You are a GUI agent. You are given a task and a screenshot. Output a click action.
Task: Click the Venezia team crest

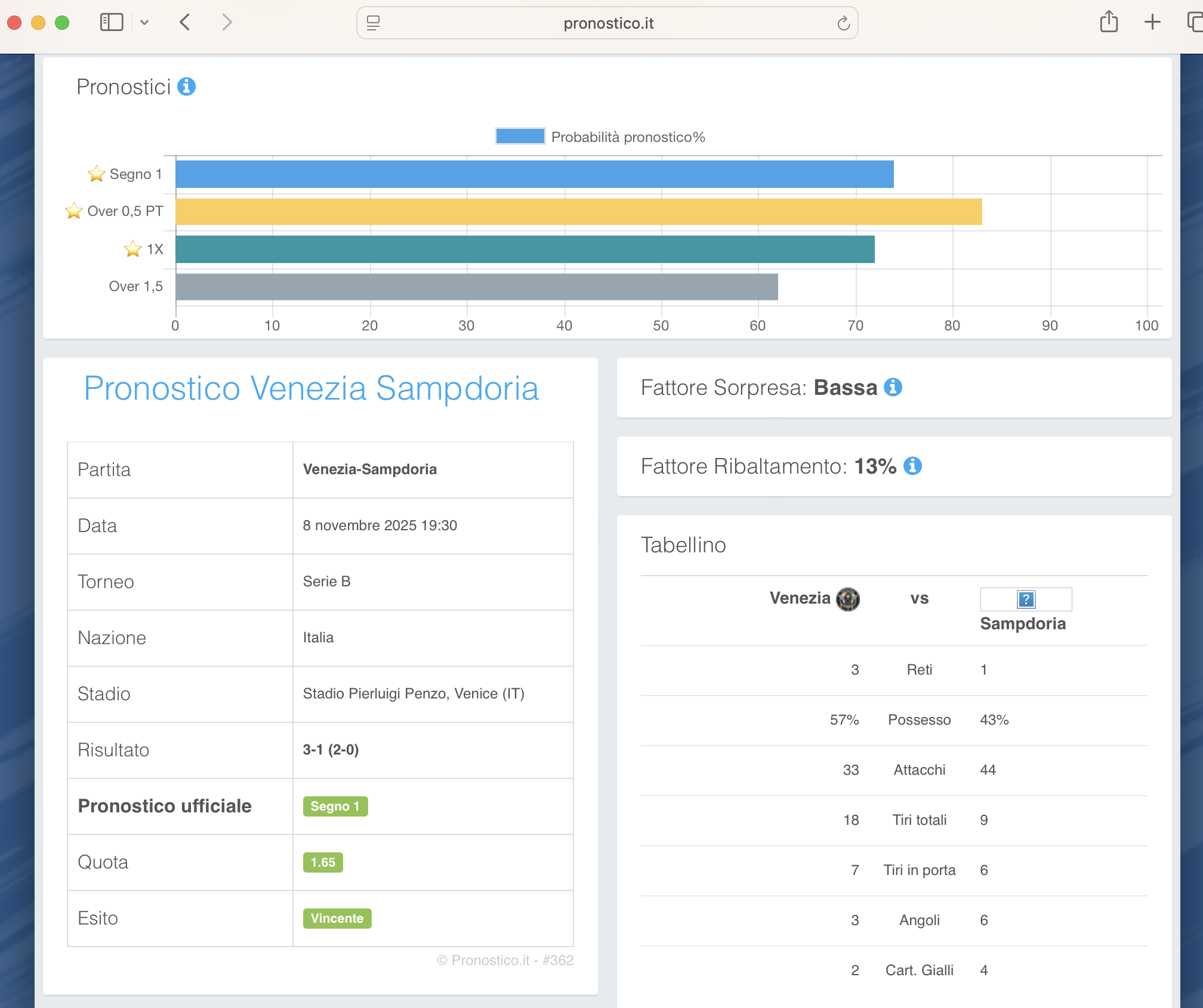(847, 599)
